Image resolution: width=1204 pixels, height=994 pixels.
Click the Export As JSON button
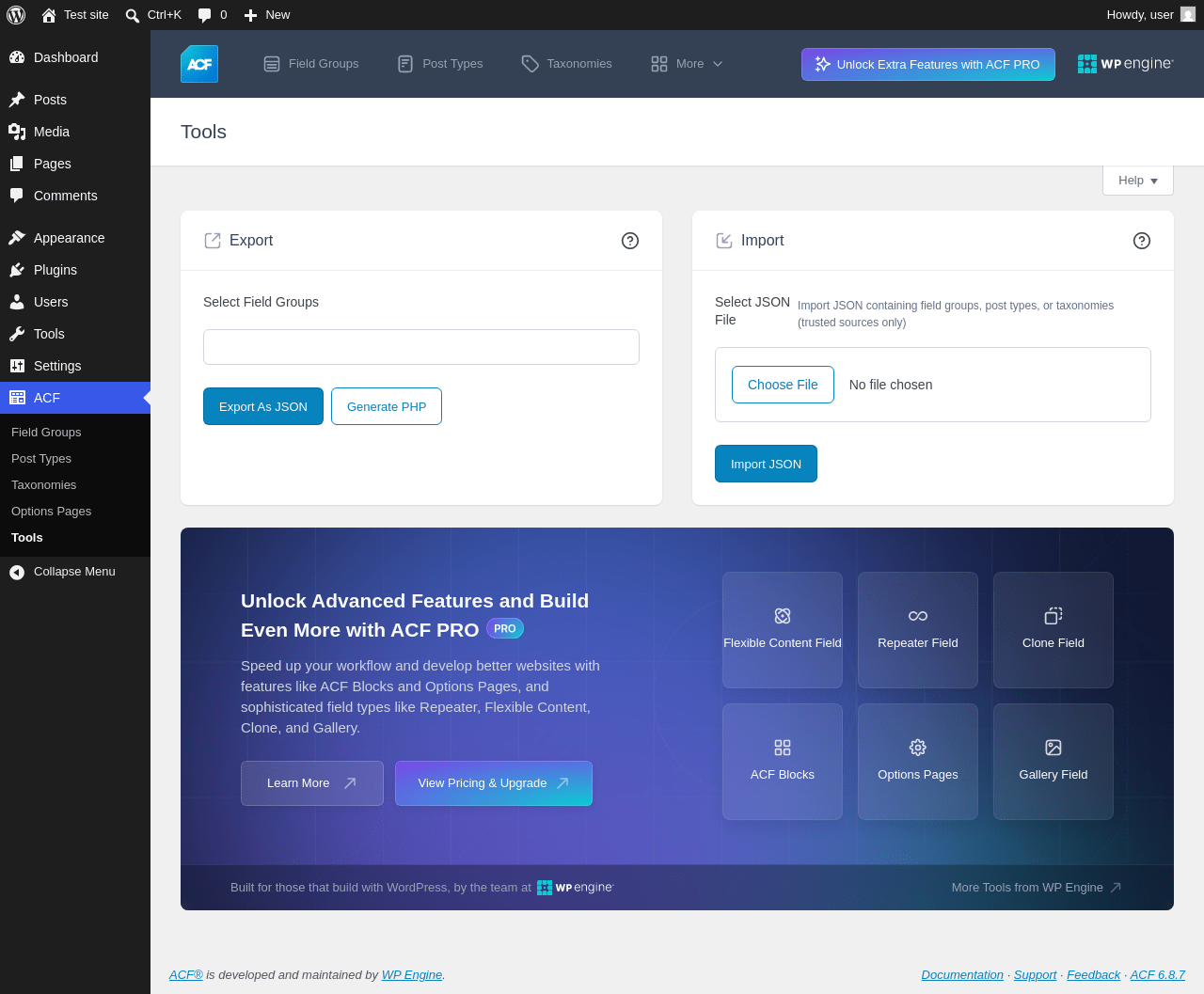tap(263, 406)
